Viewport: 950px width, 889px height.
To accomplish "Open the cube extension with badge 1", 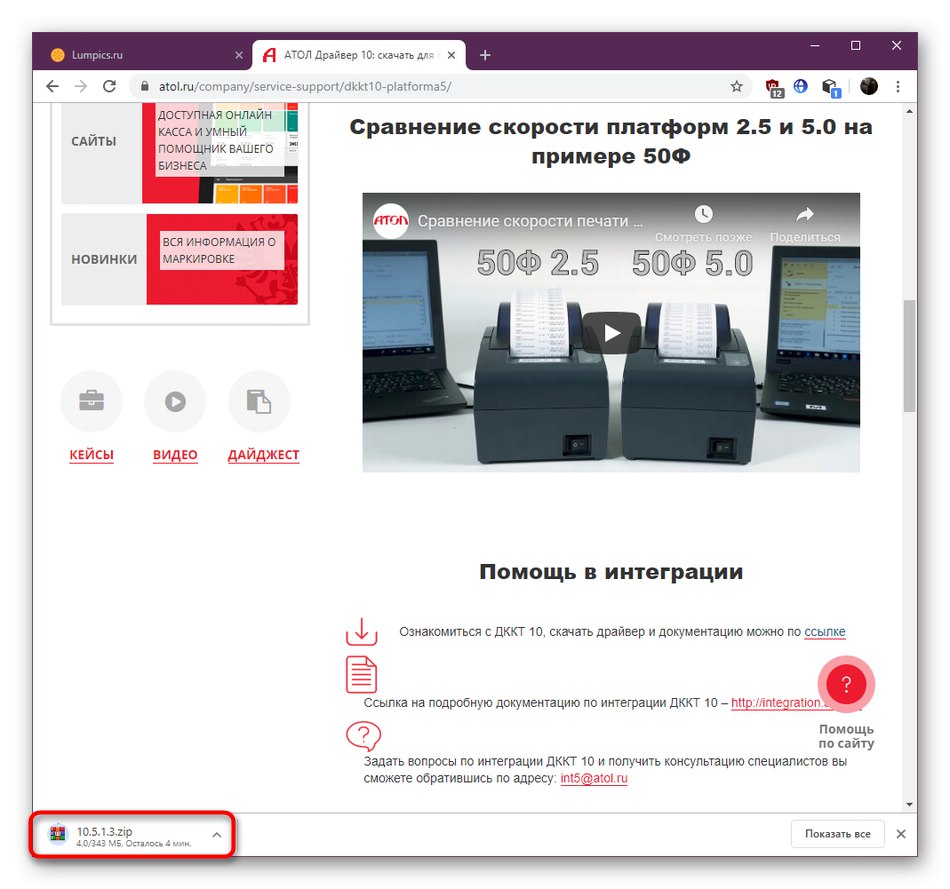I will point(830,87).
